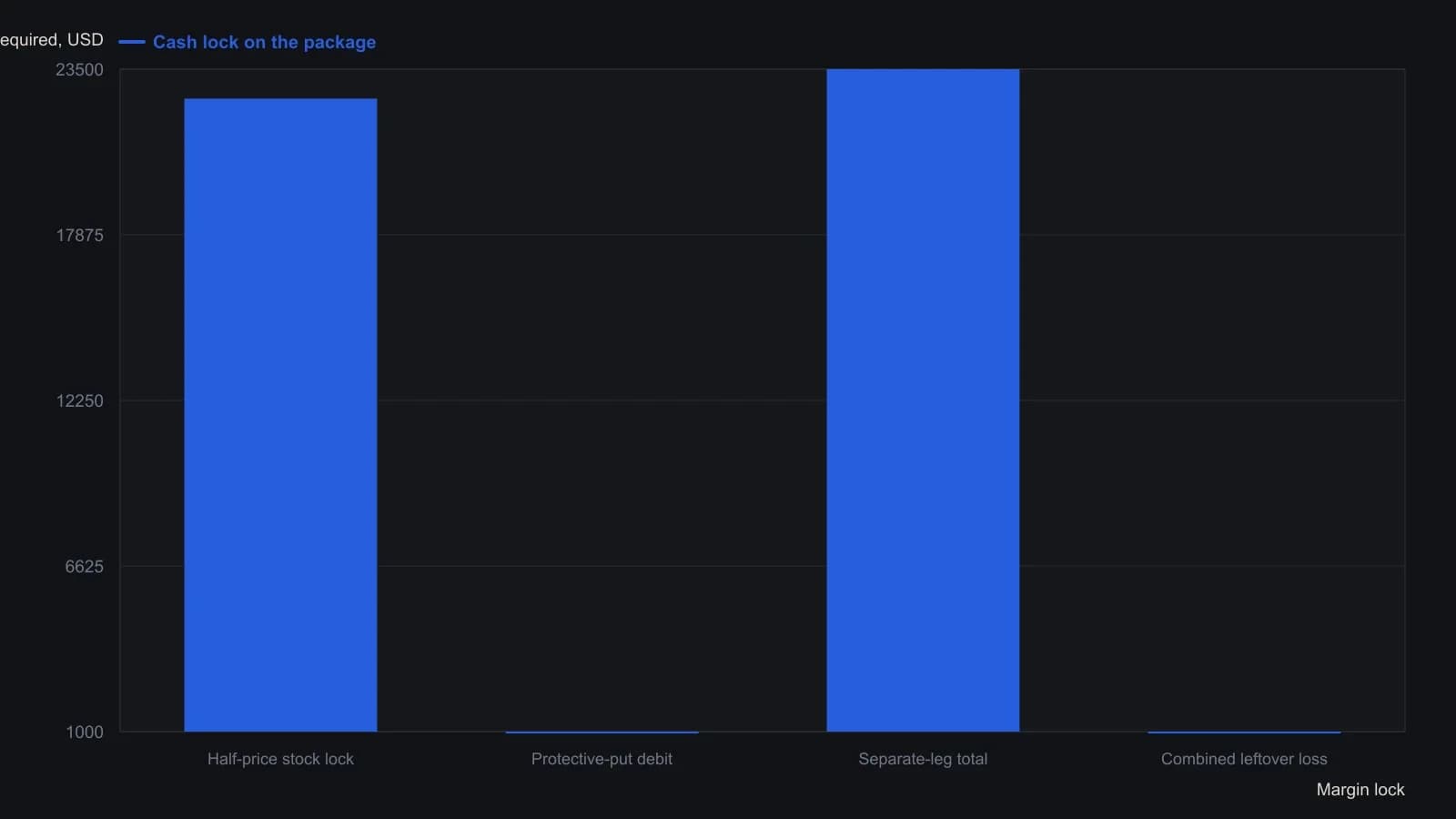Click the 12250 y-axis tick label
The image size is (1456, 819).
(x=80, y=401)
